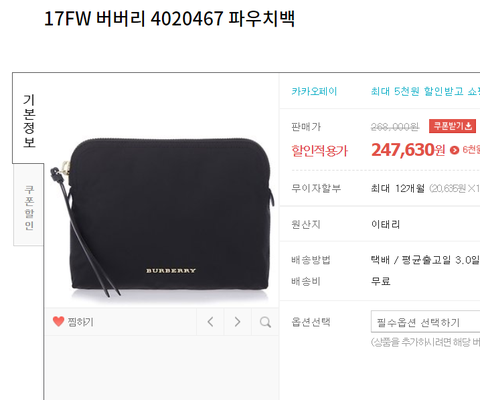Click the crossed-out 268,000원 original price
This screenshot has width=480, height=400.
click(x=395, y=127)
